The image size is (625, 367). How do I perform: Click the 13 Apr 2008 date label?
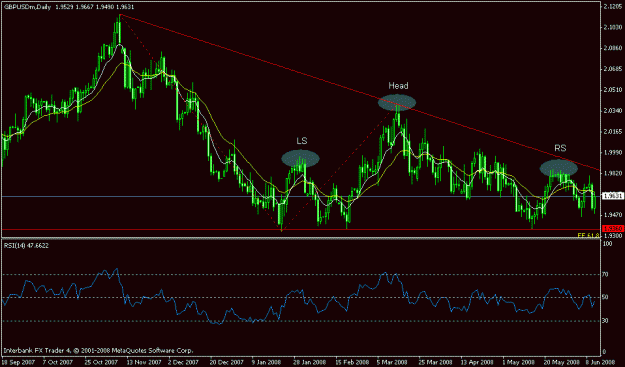tap(477, 363)
